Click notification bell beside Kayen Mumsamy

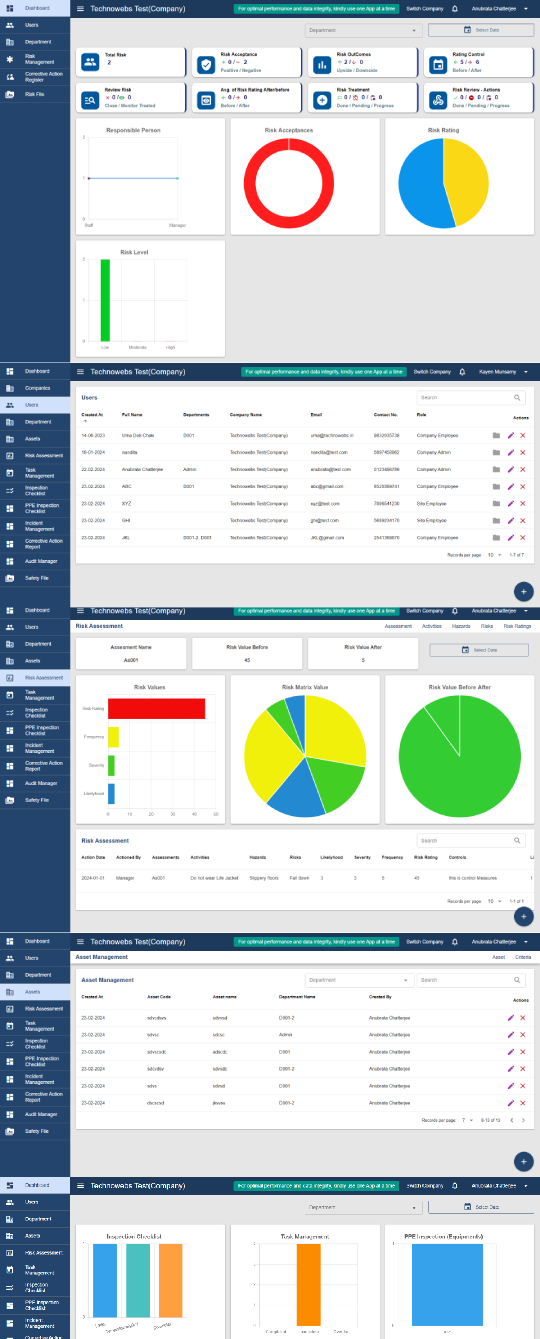point(462,371)
